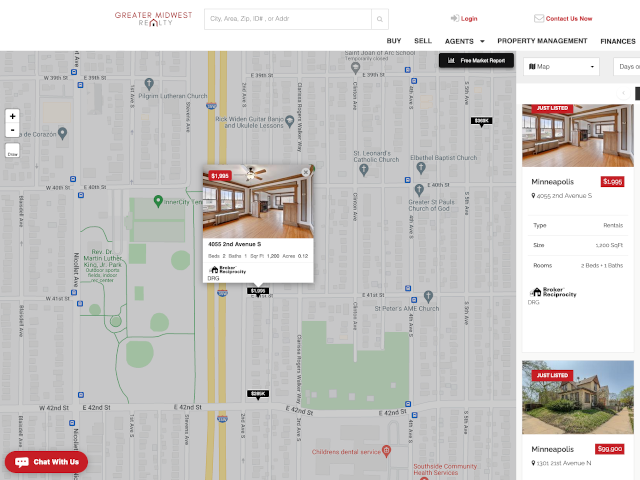Click the Login arrow icon

tap(454, 18)
